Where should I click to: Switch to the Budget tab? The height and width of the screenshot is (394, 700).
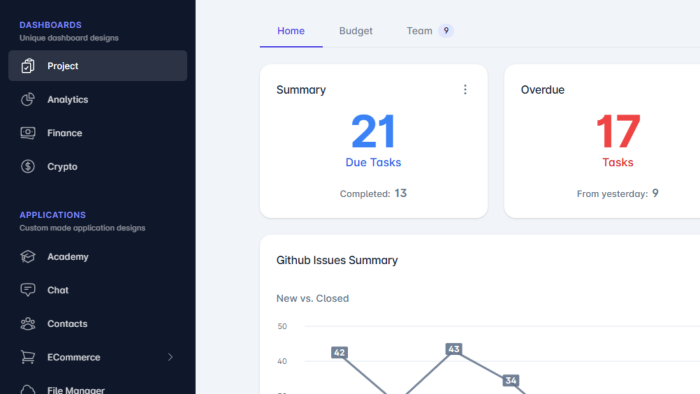(356, 31)
